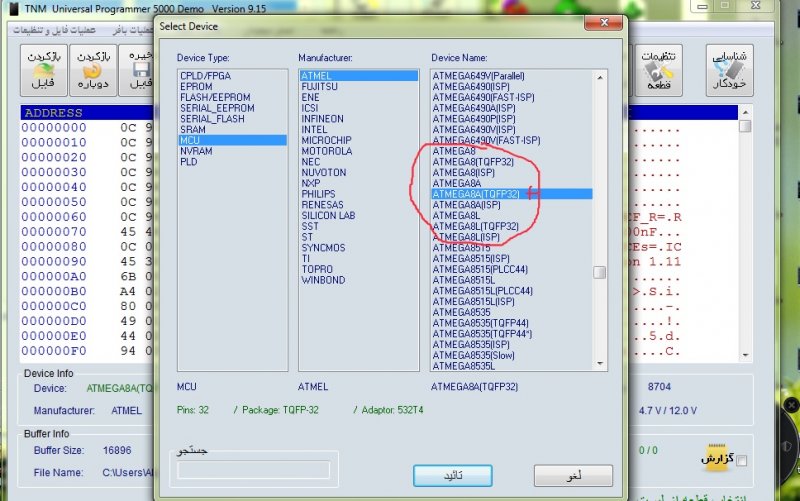Close the Select Device dialog
Viewport: 800px width, 501px height.
pyautogui.click(x=604, y=23)
